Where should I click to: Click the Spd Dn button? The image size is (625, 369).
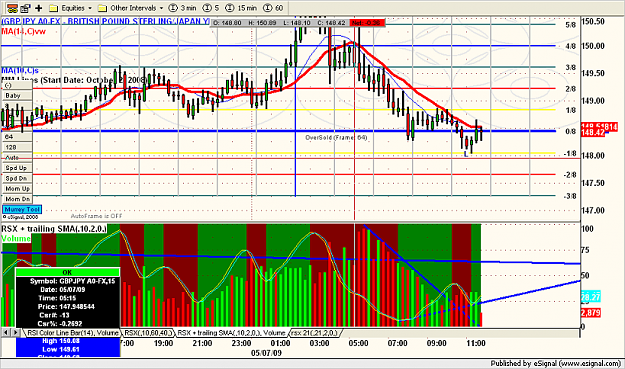tap(16, 178)
